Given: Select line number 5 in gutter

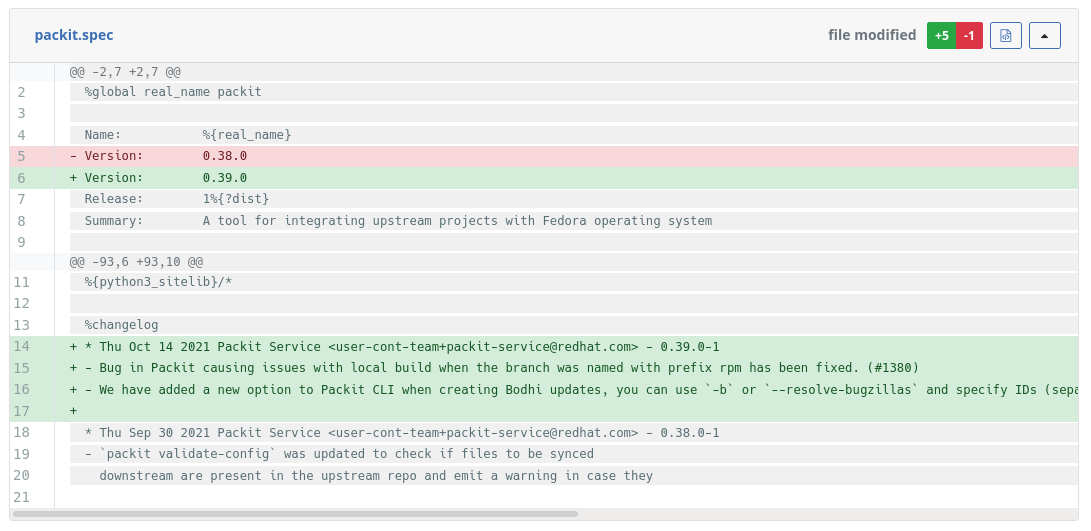Looking at the screenshot, I should pos(22,156).
